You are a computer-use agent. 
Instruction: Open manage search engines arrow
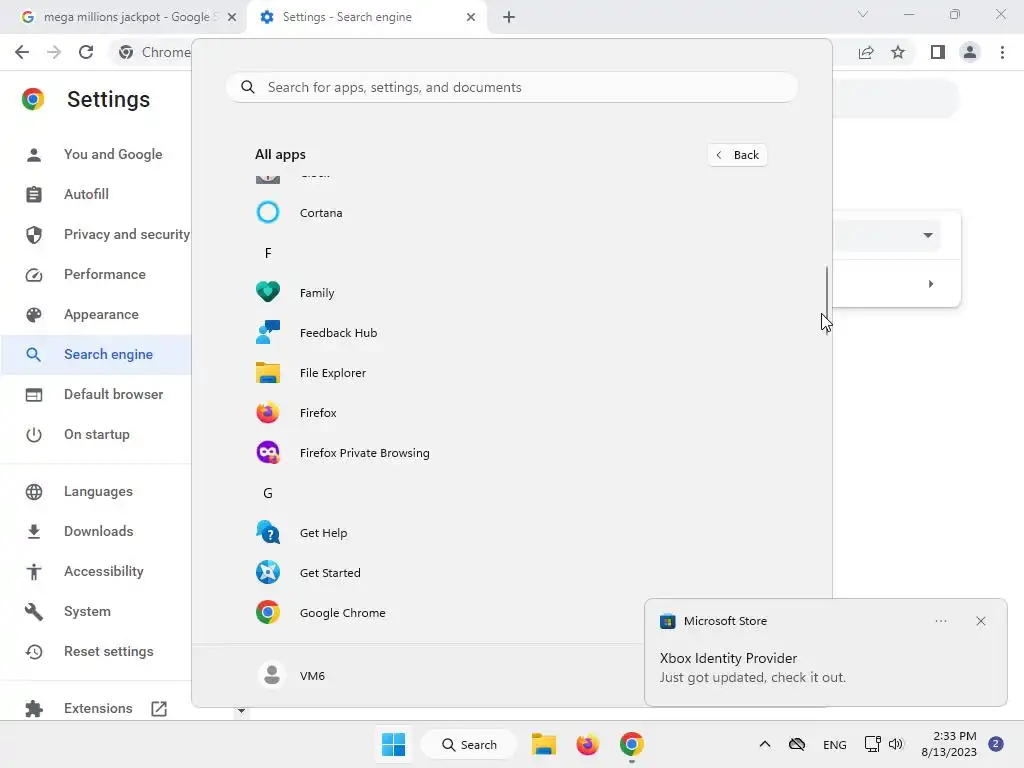tap(931, 284)
